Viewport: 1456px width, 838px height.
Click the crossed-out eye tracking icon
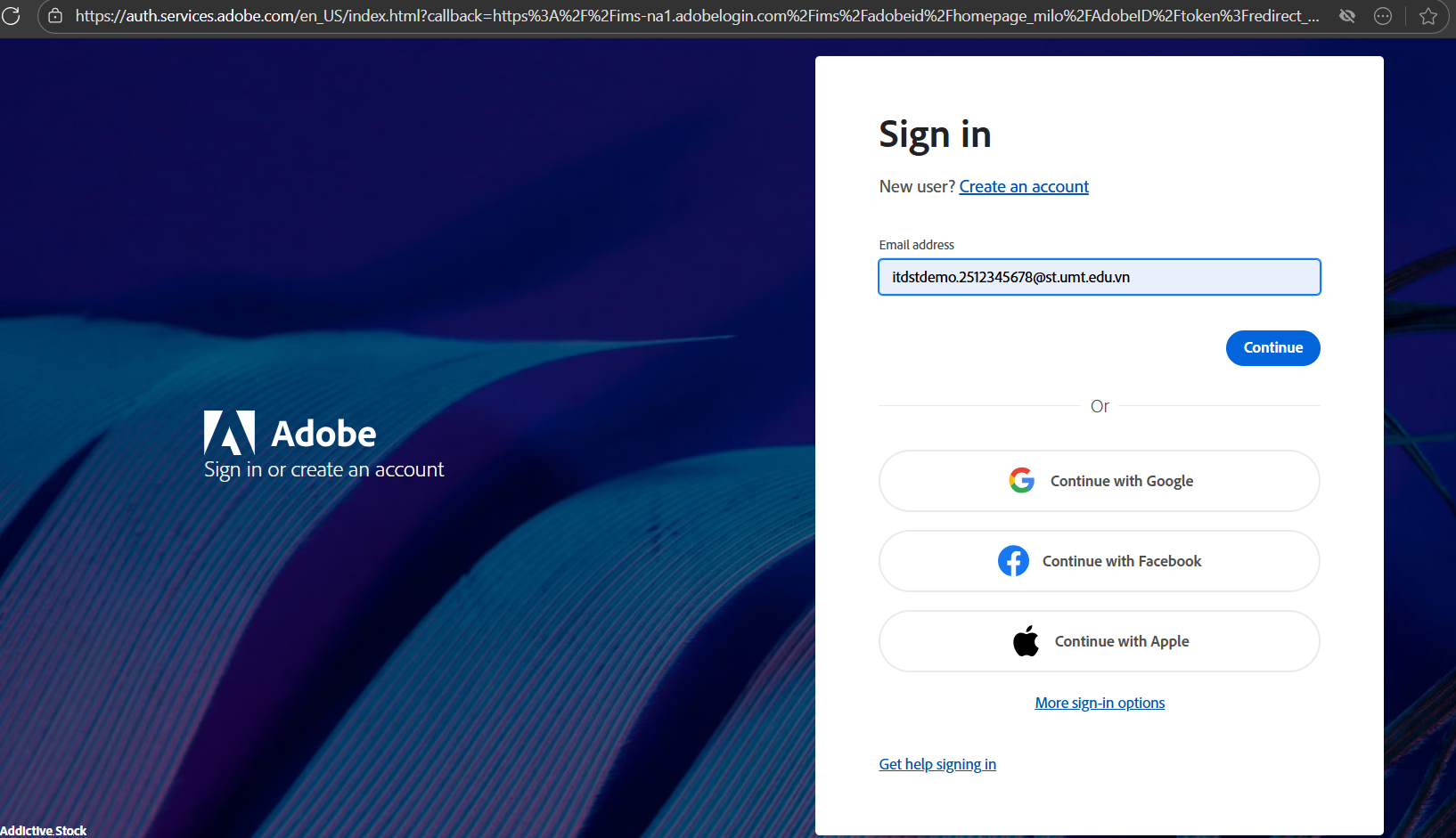tap(1347, 16)
